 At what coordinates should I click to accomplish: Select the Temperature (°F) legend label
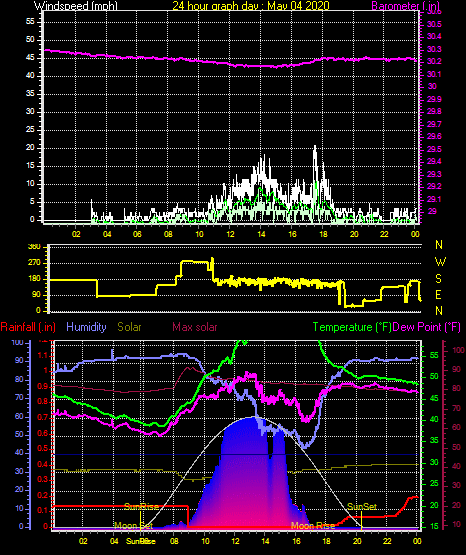(x=352, y=327)
